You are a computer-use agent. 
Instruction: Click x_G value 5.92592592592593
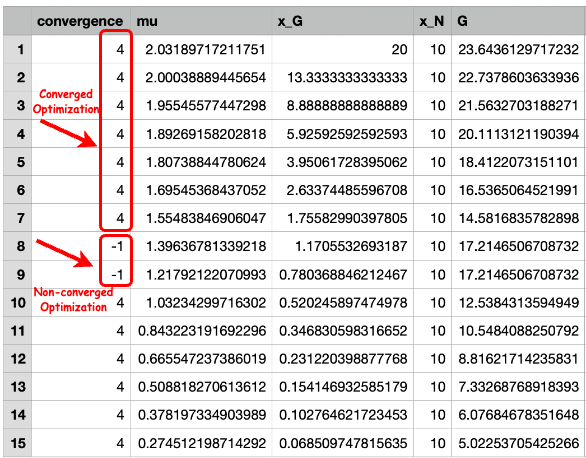[347, 134]
